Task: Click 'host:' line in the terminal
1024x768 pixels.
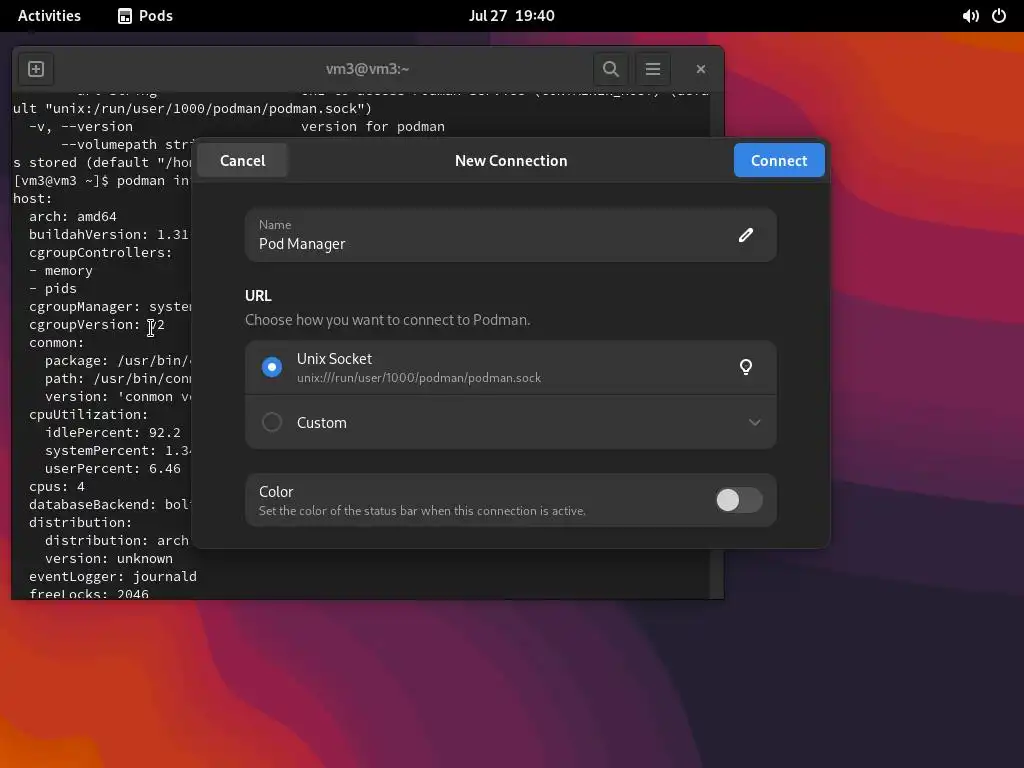Action: pyautogui.click(x=33, y=199)
